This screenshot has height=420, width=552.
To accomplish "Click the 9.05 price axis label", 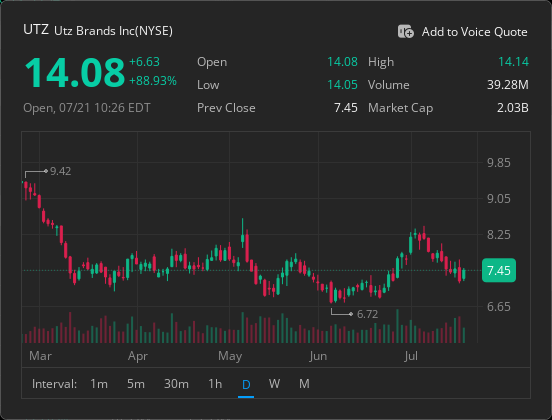I will click(498, 199).
